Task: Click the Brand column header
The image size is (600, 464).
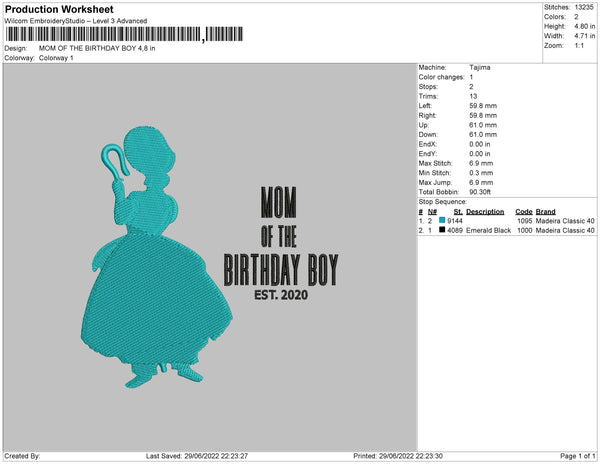Action: [545, 212]
